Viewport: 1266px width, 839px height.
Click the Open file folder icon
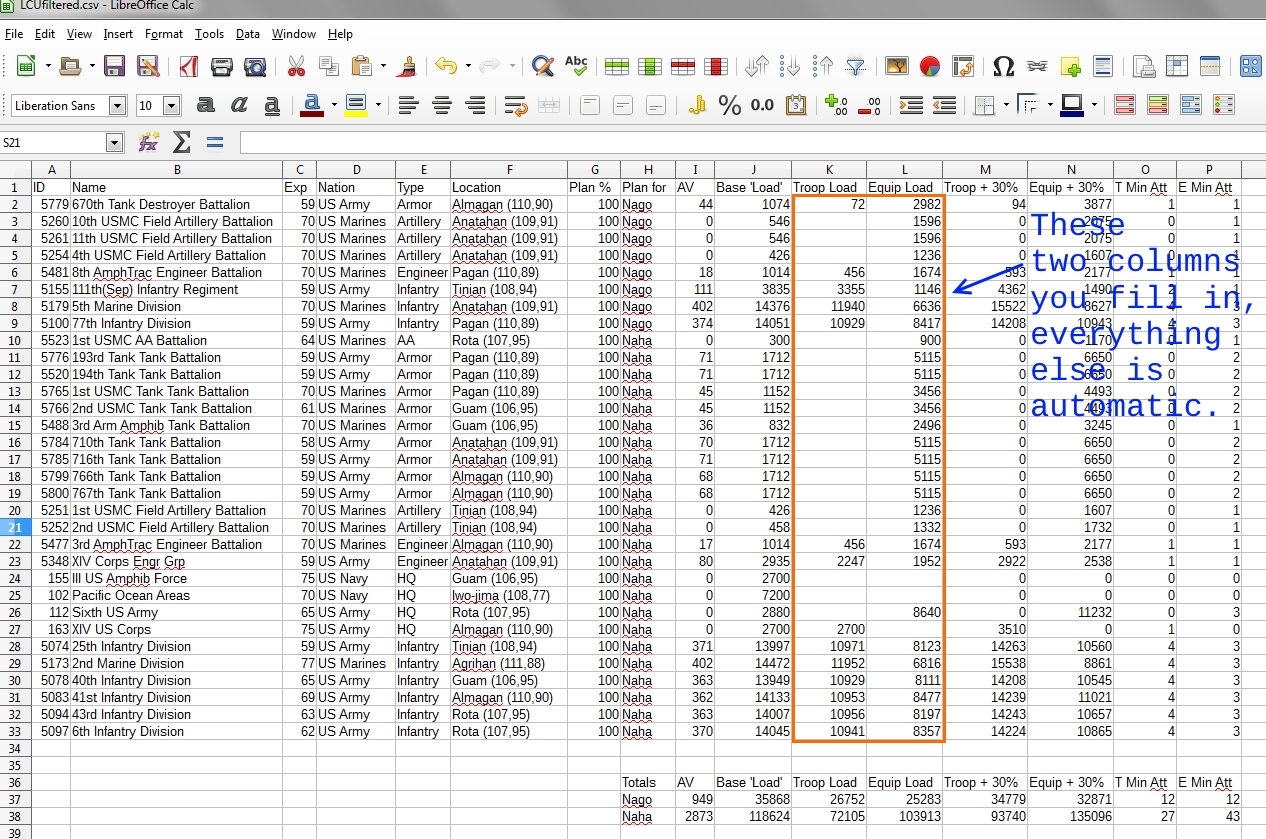coord(70,67)
